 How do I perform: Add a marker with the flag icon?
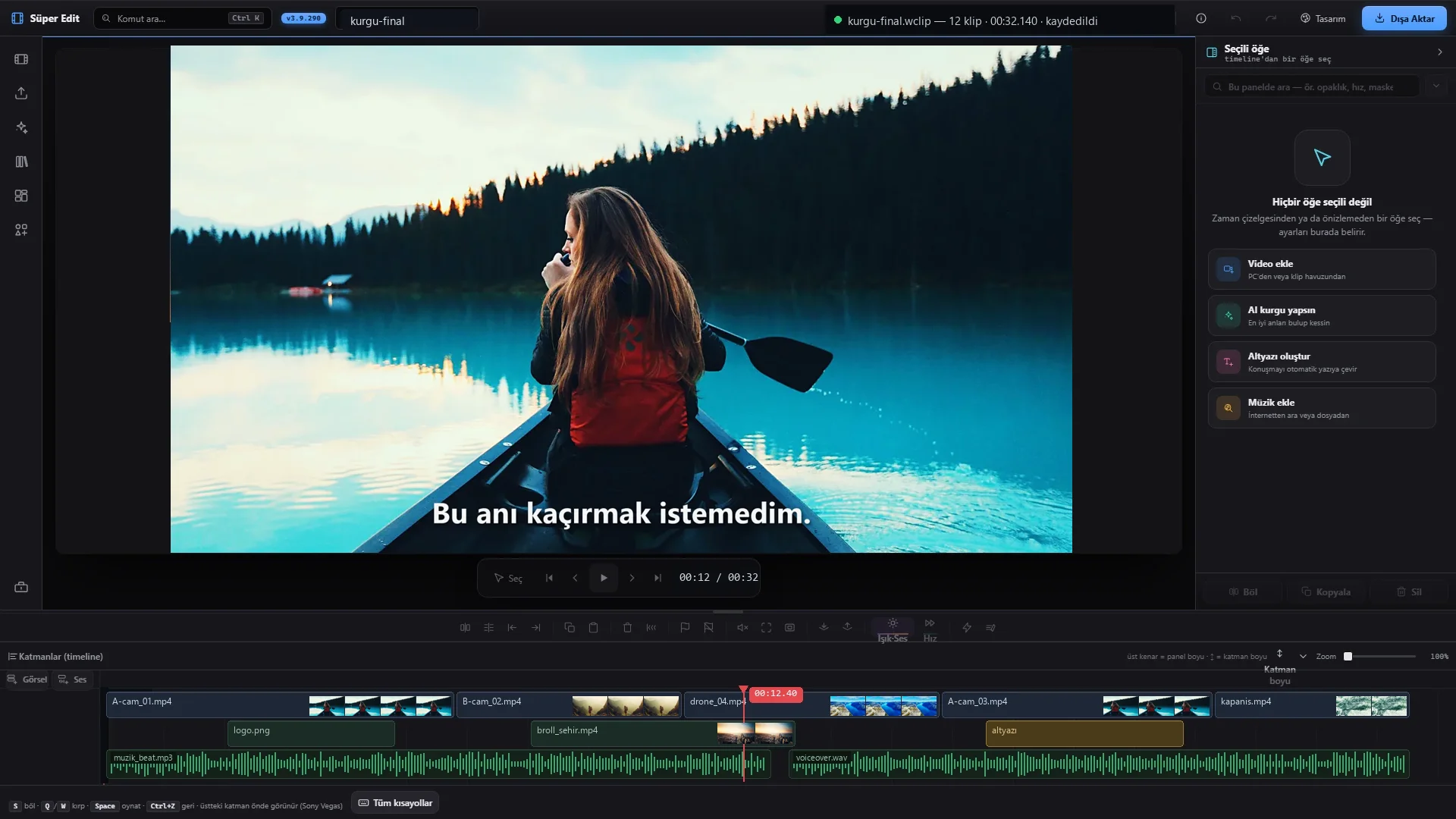pos(685,628)
